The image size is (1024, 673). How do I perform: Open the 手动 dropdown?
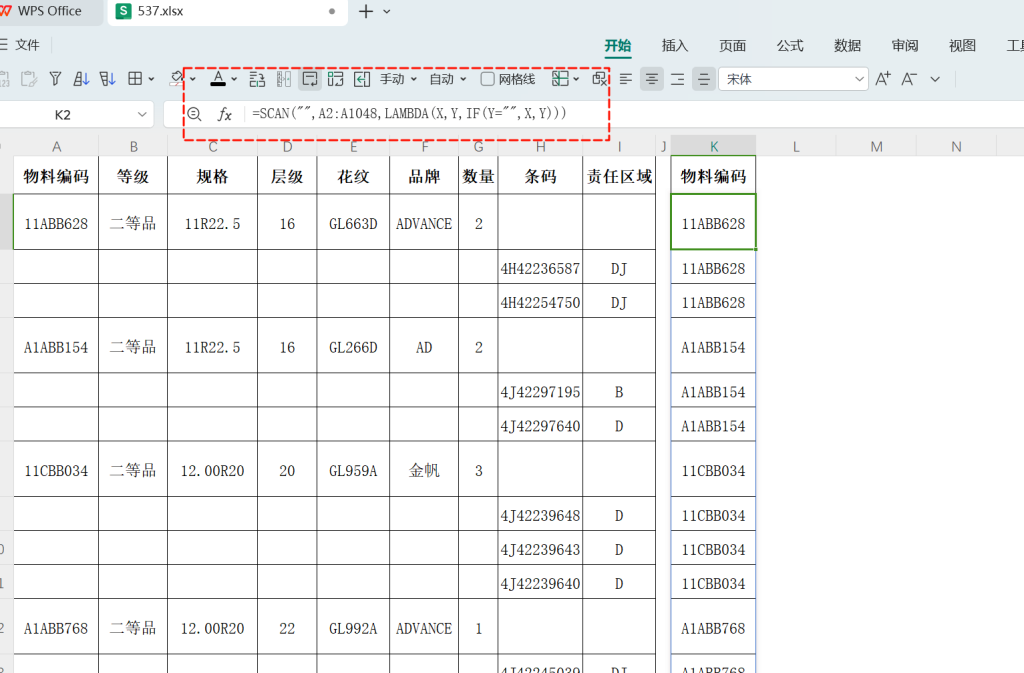point(398,79)
